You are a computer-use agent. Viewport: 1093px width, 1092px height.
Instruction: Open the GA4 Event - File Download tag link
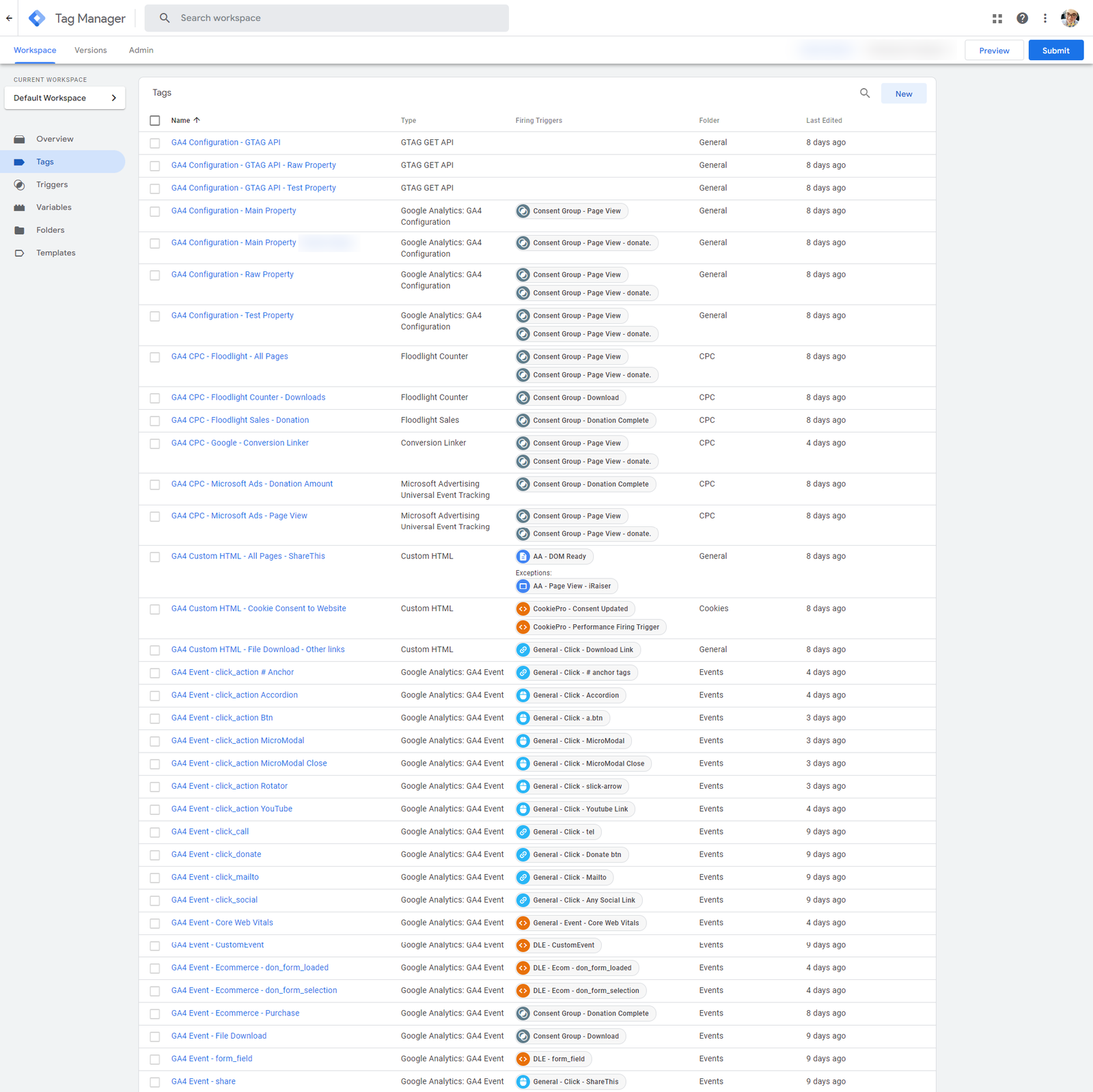click(x=219, y=1036)
